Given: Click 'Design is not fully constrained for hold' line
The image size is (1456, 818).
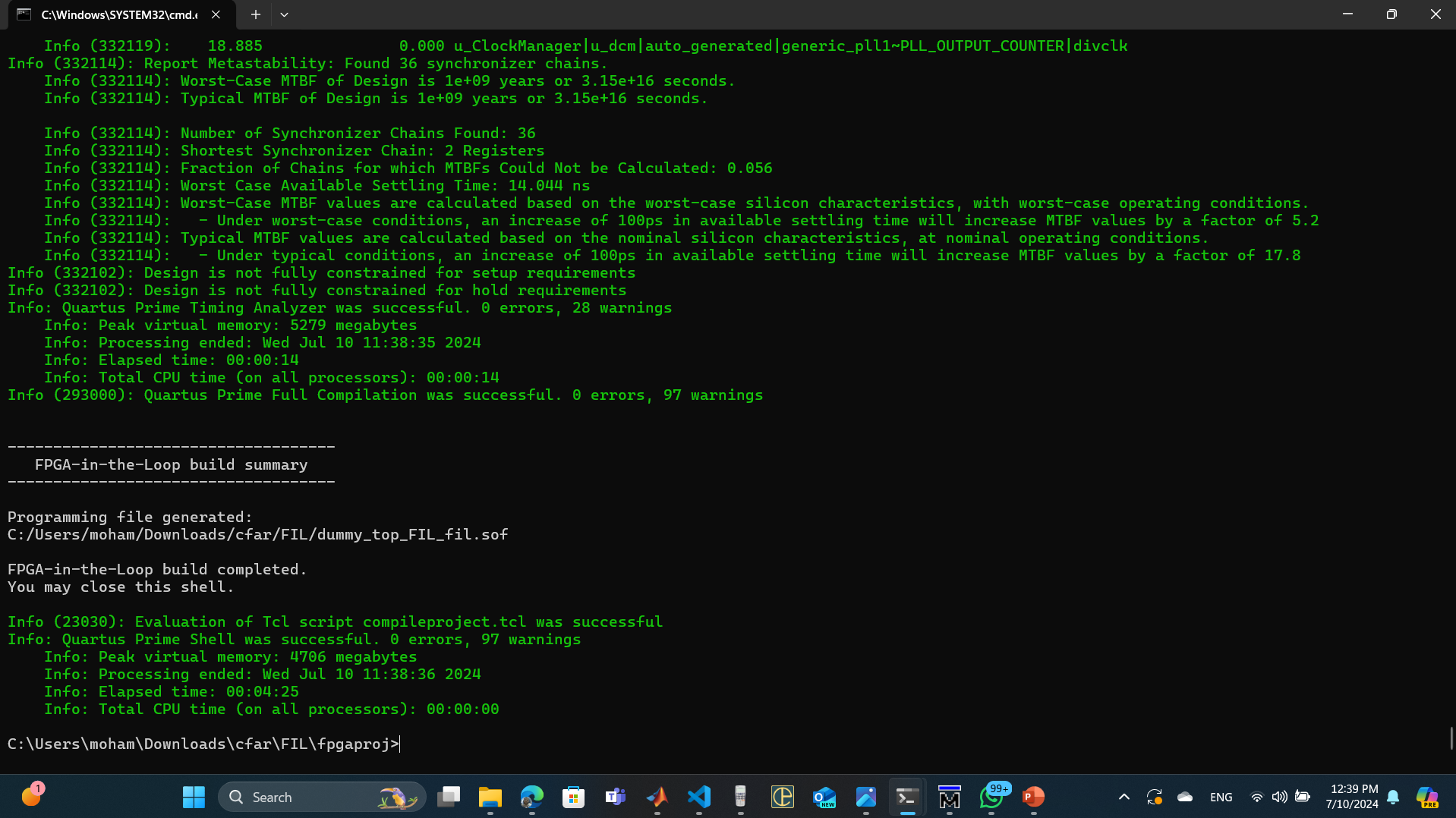Looking at the screenshot, I should 317,290.
